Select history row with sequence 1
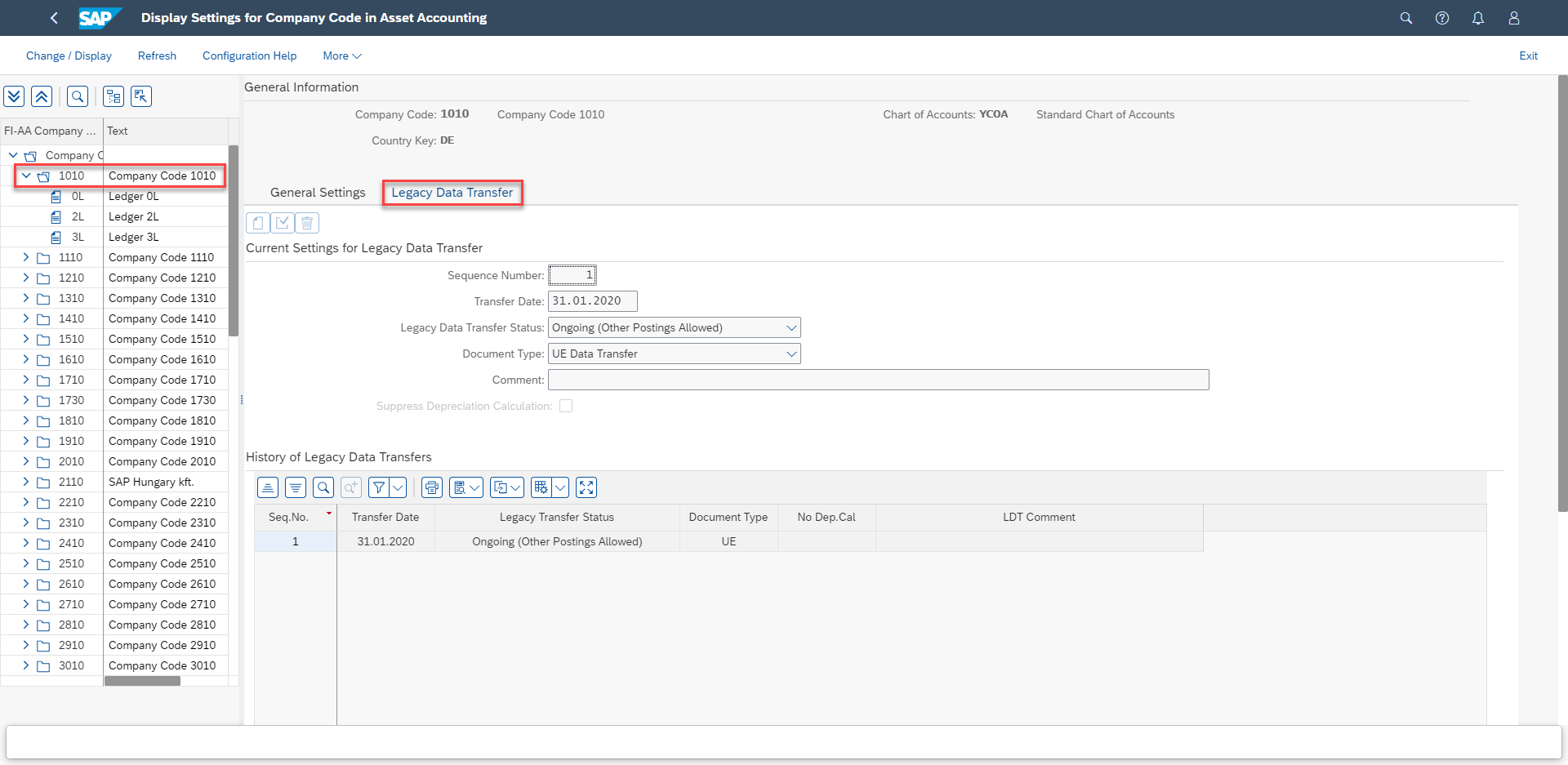This screenshot has width=1568, height=765. point(295,541)
